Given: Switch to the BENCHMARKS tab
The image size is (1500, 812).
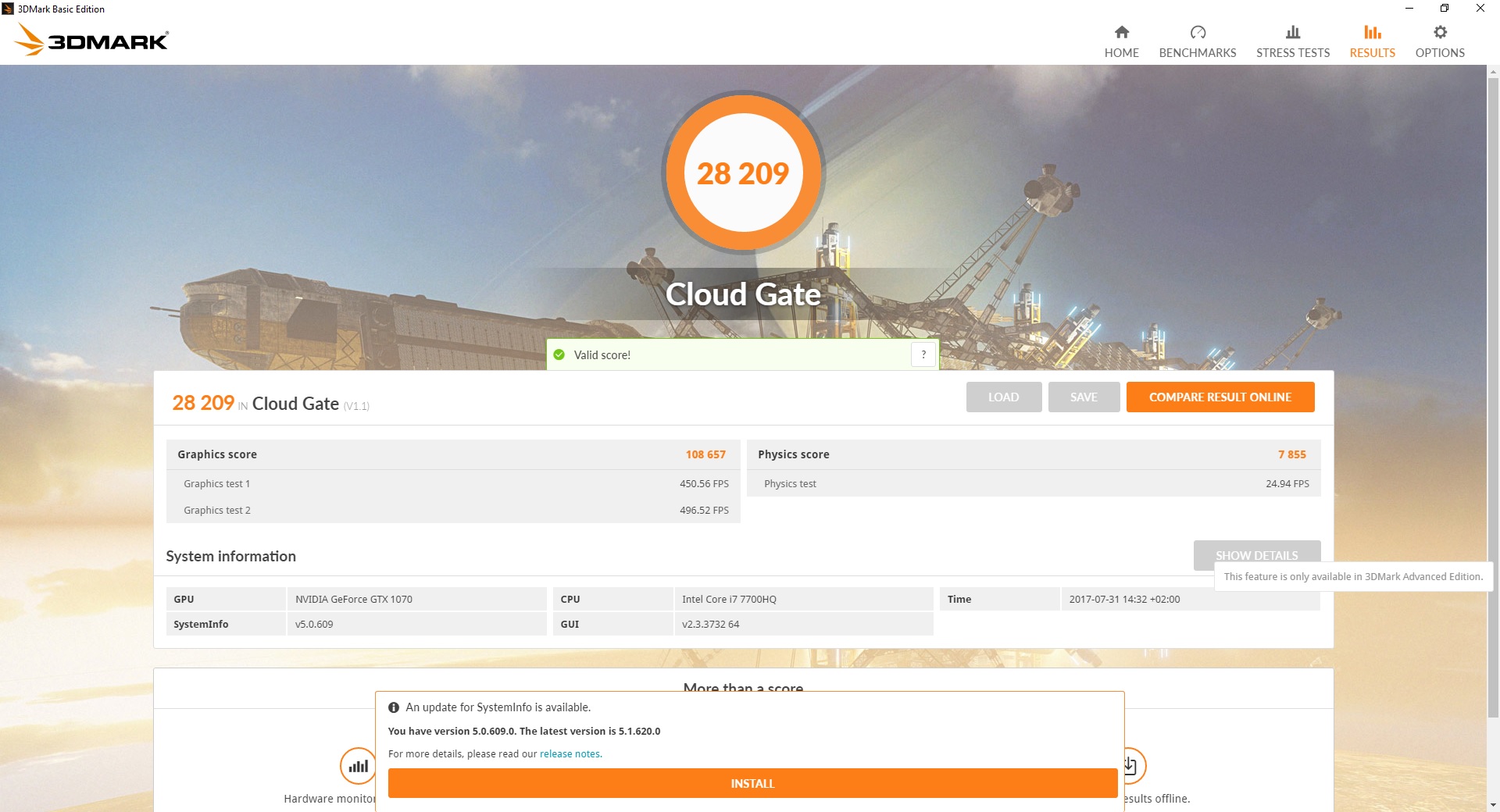Looking at the screenshot, I should pos(1198,52).
